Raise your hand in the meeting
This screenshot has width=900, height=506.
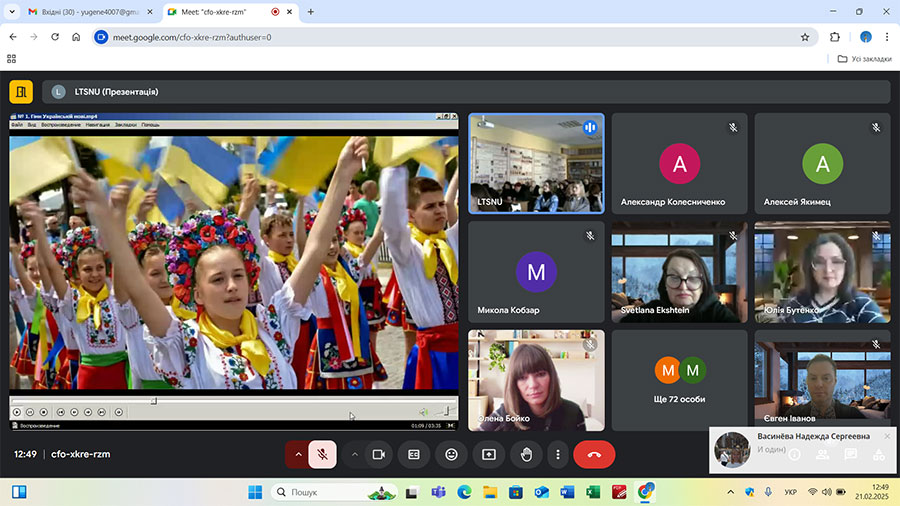(x=526, y=454)
